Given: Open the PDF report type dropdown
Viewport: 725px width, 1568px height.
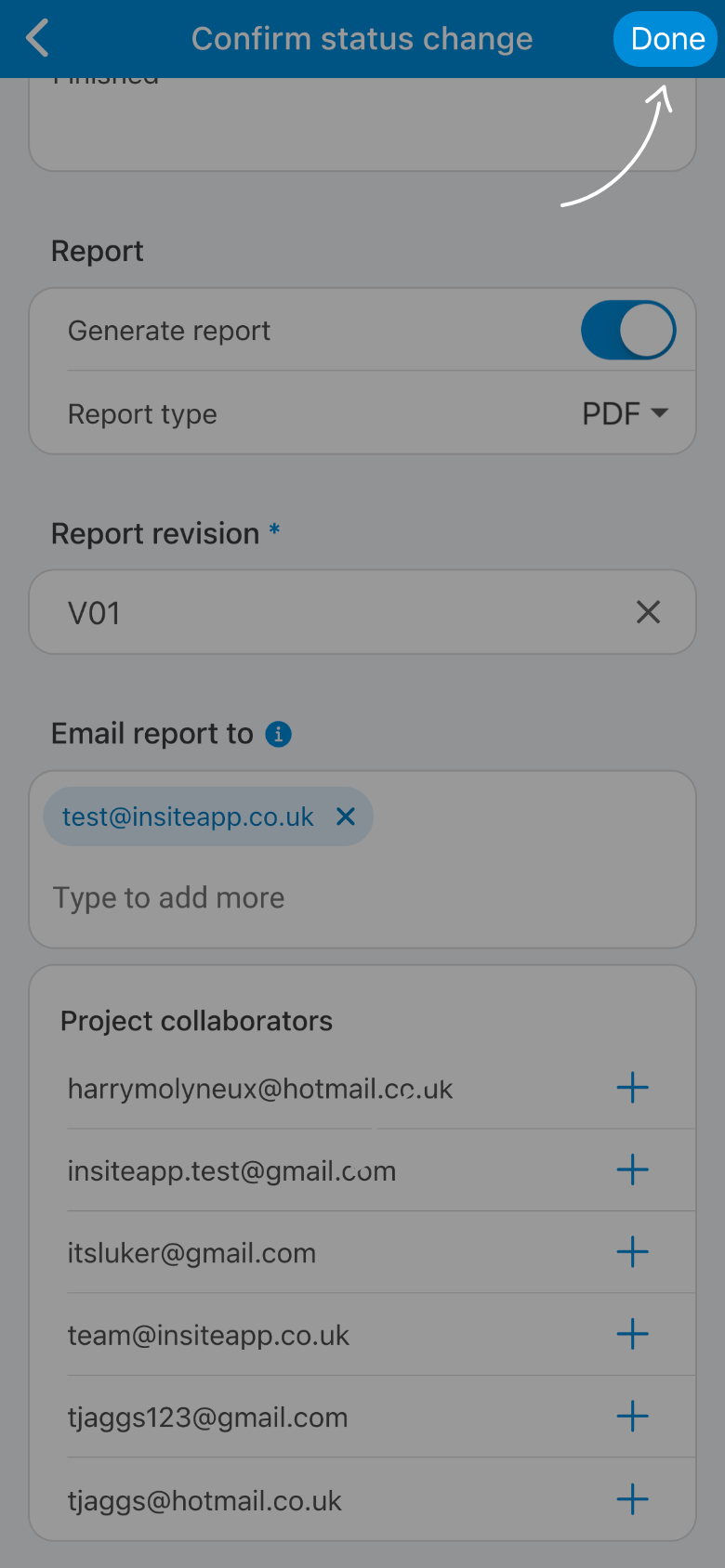Looking at the screenshot, I should click(625, 413).
